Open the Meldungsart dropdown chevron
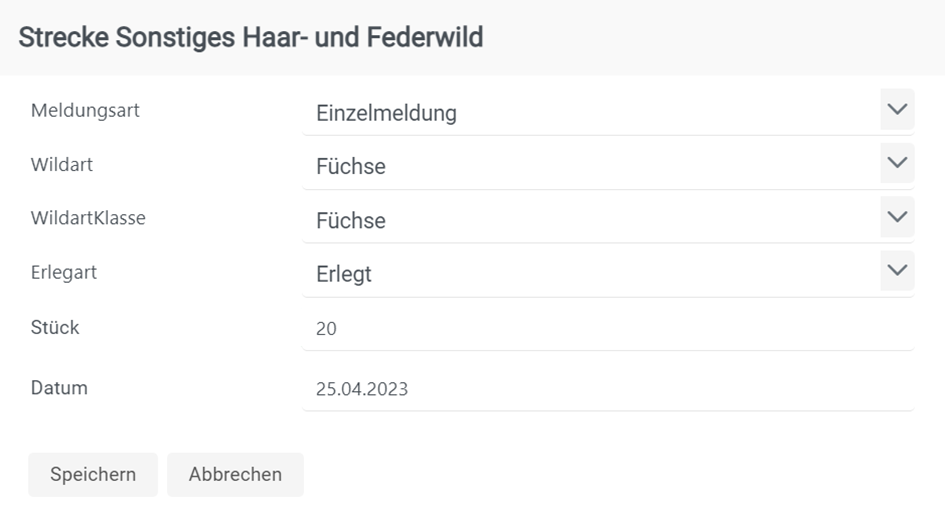The image size is (945, 508). point(897,109)
